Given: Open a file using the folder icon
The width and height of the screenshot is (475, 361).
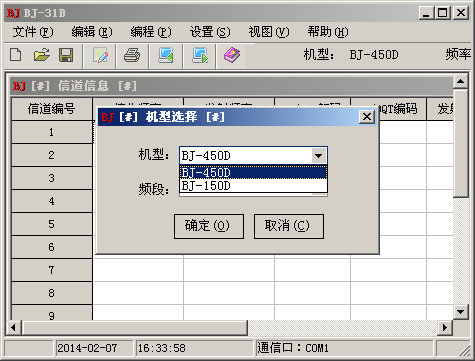Looking at the screenshot, I should [x=42, y=55].
